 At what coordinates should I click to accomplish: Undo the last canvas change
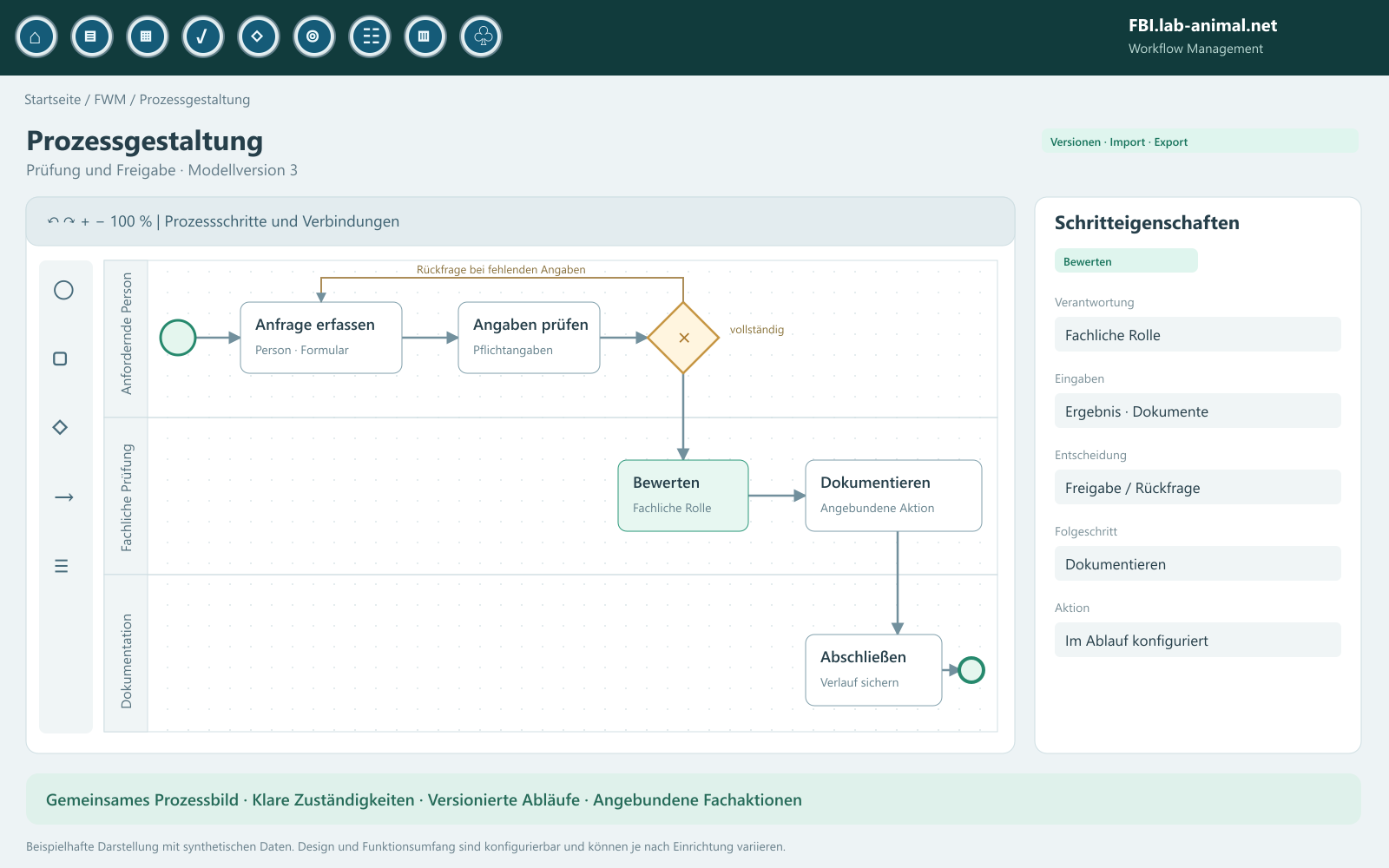point(53,221)
